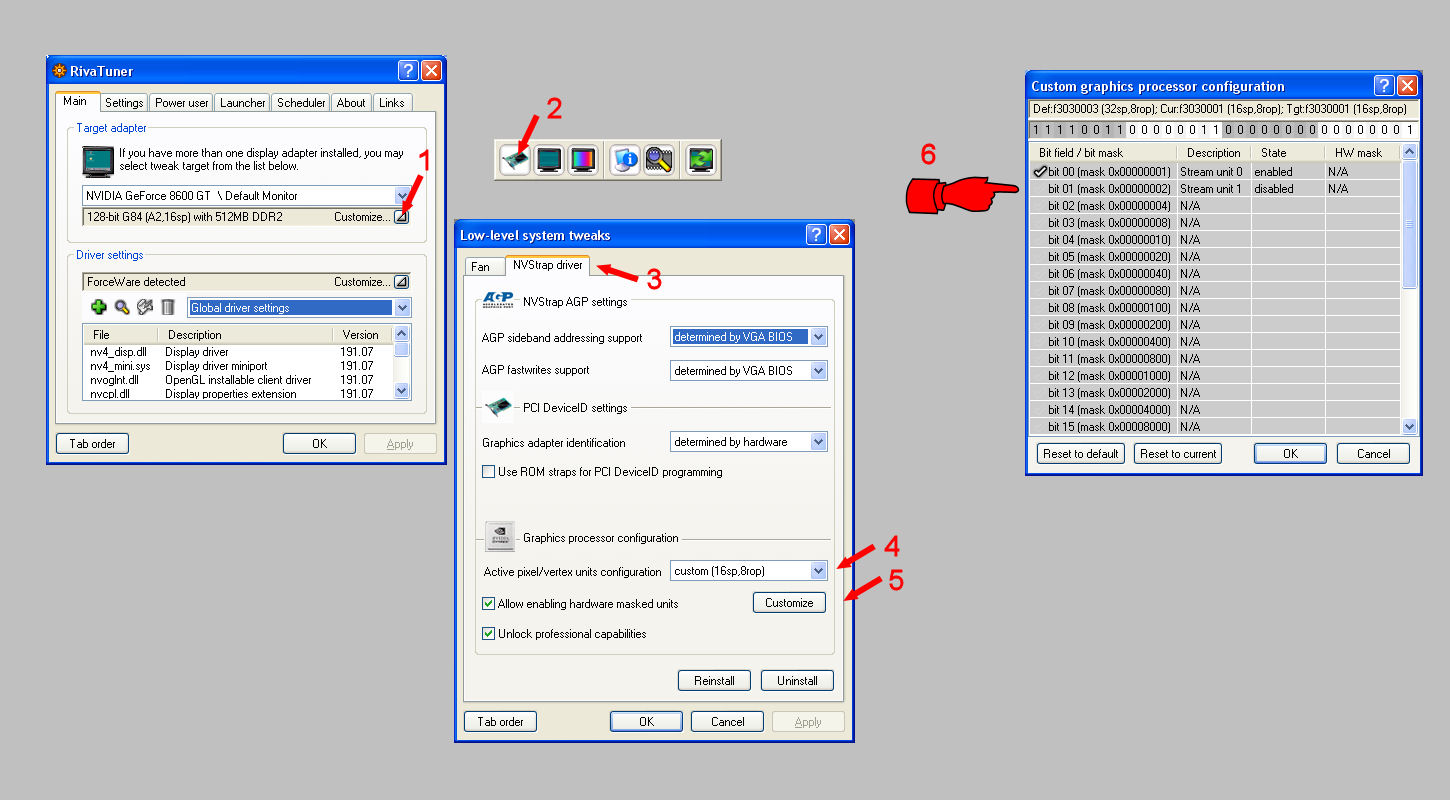The width and height of the screenshot is (1450, 800).
Task: Click help button in Custom graphics processor window
Action: pos(1384,85)
